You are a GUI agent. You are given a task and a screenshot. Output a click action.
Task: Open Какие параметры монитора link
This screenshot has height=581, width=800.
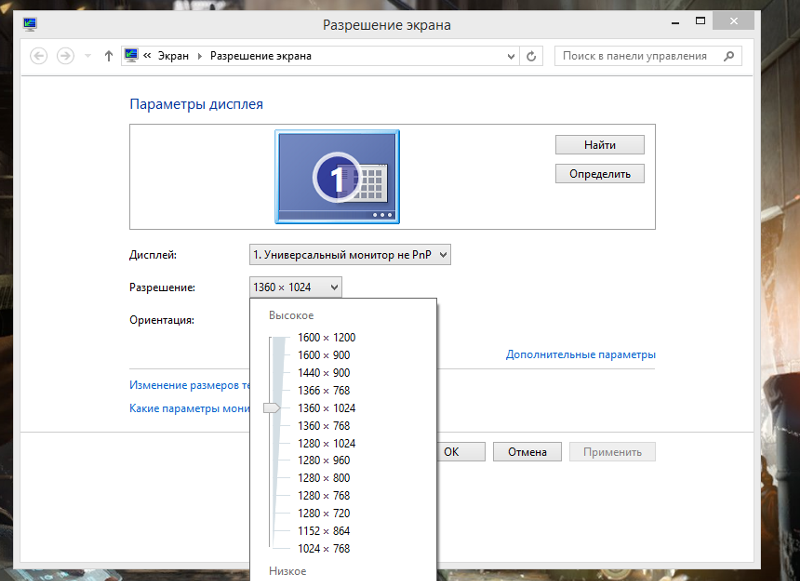point(189,408)
